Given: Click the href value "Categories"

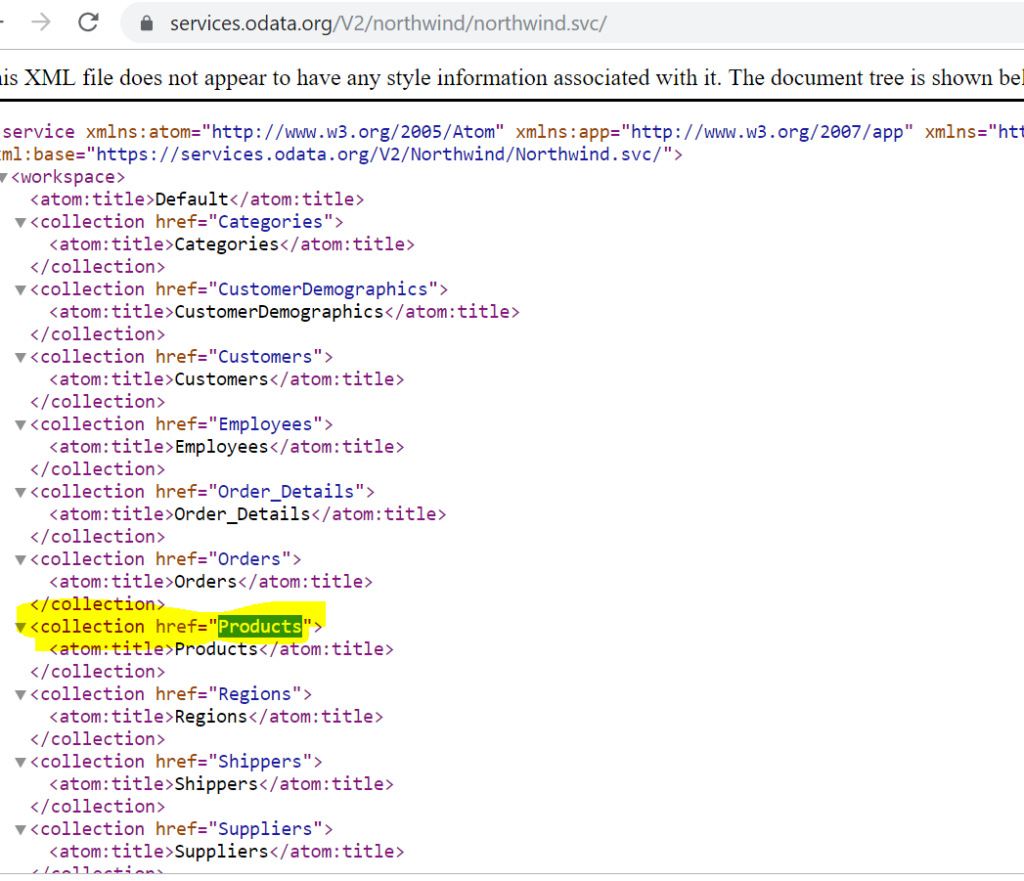Looking at the screenshot, I should (x=270, y=222).
